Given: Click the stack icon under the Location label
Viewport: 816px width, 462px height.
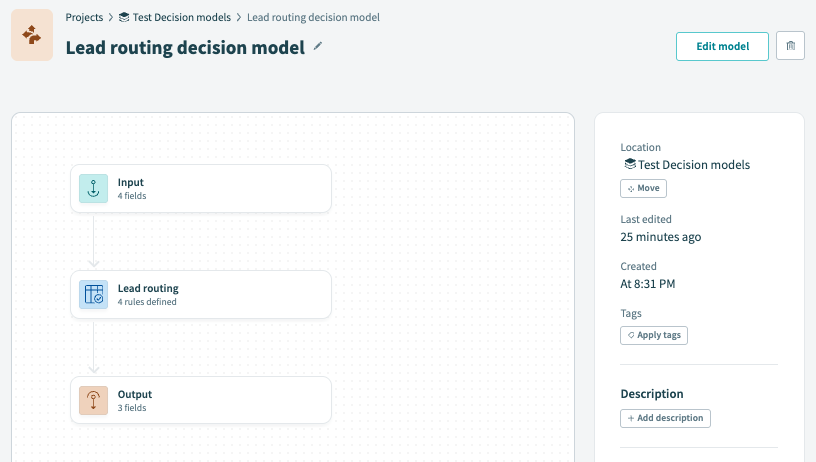Looking at the screenshot, I should [630, 164].
